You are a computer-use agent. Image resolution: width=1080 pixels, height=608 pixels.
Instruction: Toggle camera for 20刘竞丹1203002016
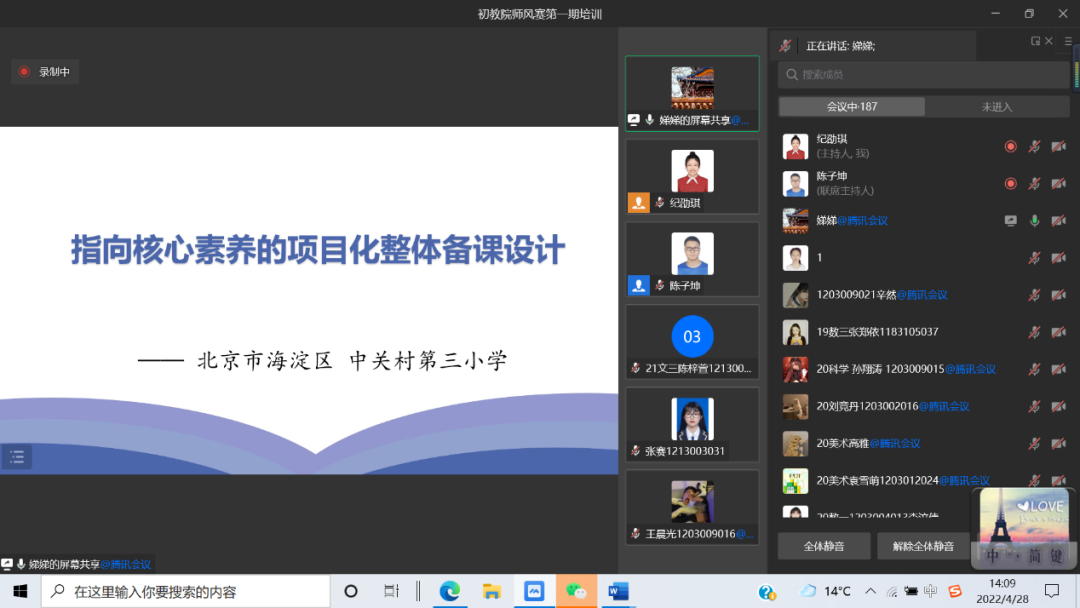coord(1059,406)
